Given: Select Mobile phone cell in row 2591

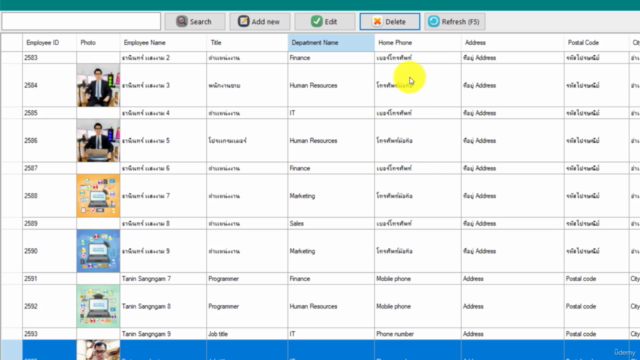Looking at the screenshot, I should [418, 279].
